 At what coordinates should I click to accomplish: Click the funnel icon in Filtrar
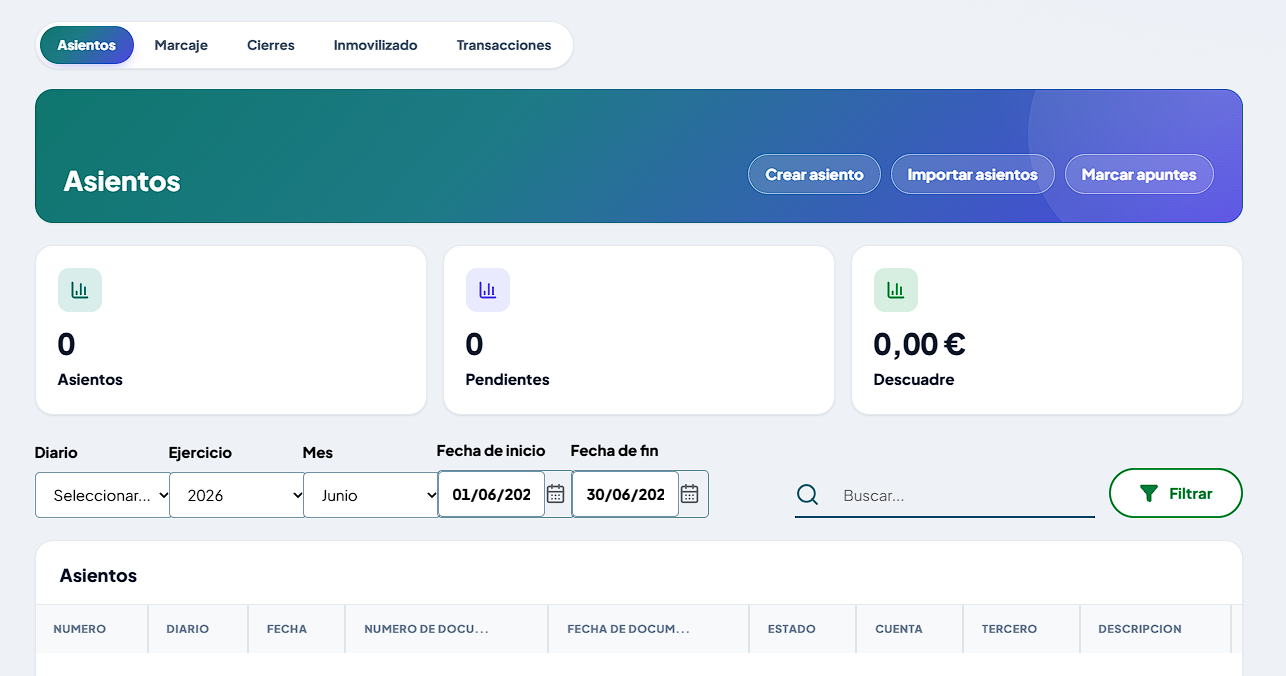[x=1149, y=494]
